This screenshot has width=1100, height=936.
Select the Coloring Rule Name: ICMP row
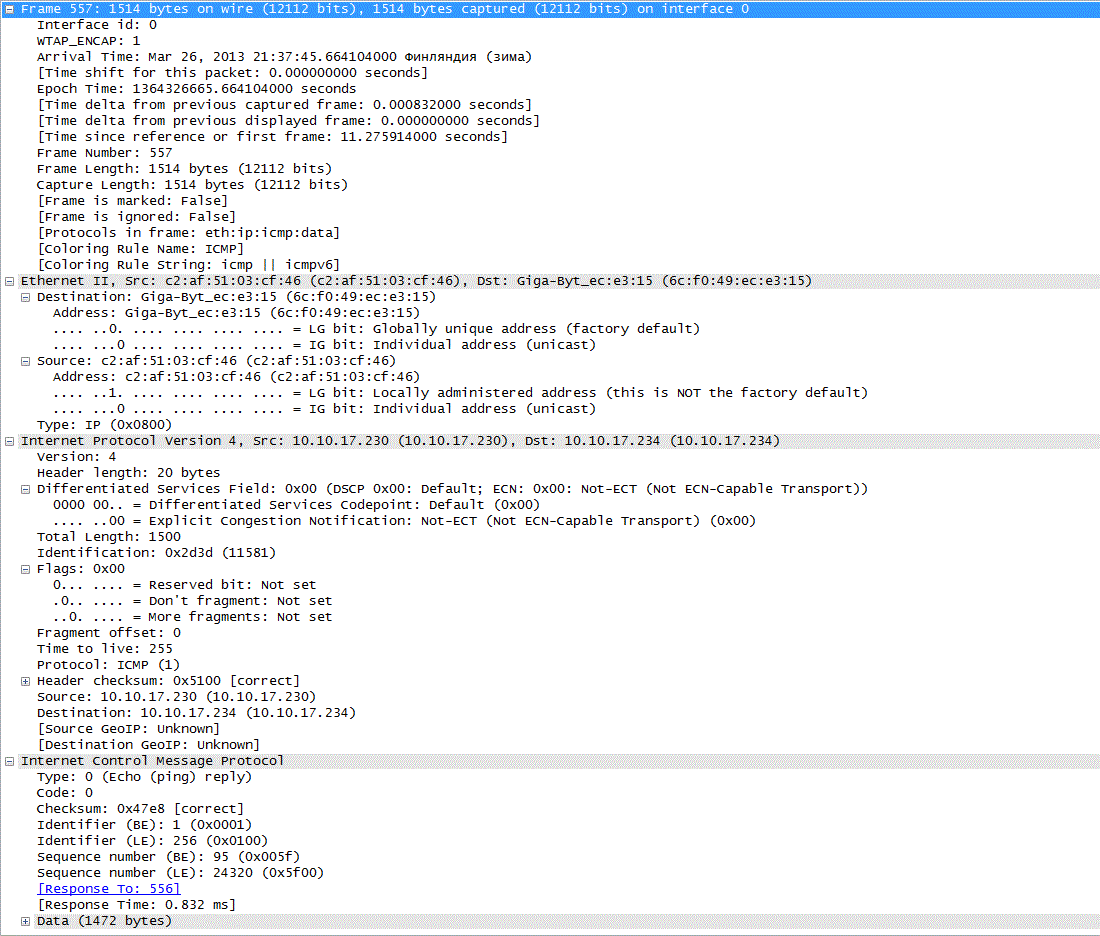[x=140, y=249]
